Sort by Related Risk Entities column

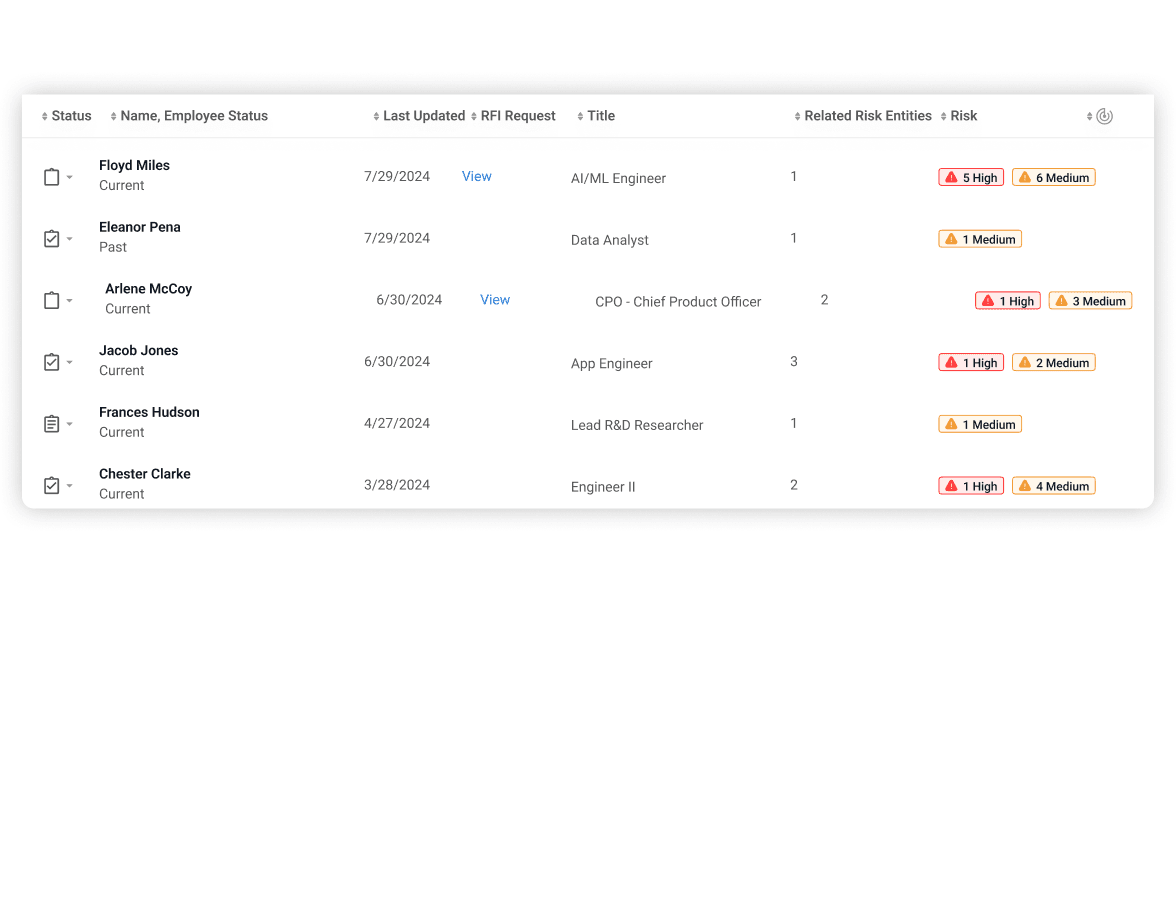coord(867,116)
